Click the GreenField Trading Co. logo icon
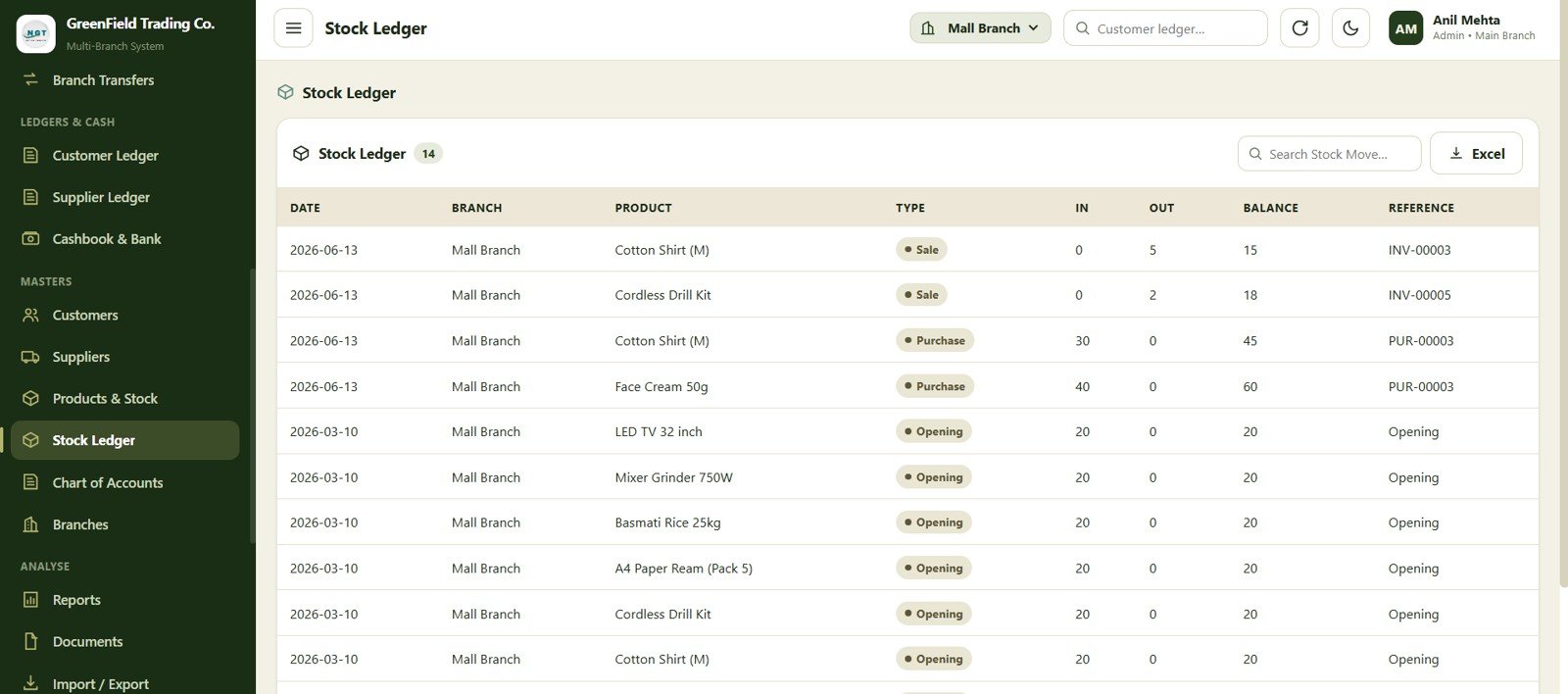Image resolution: width=1568 pixels, height=694 pixels. [x=36, y=33]
